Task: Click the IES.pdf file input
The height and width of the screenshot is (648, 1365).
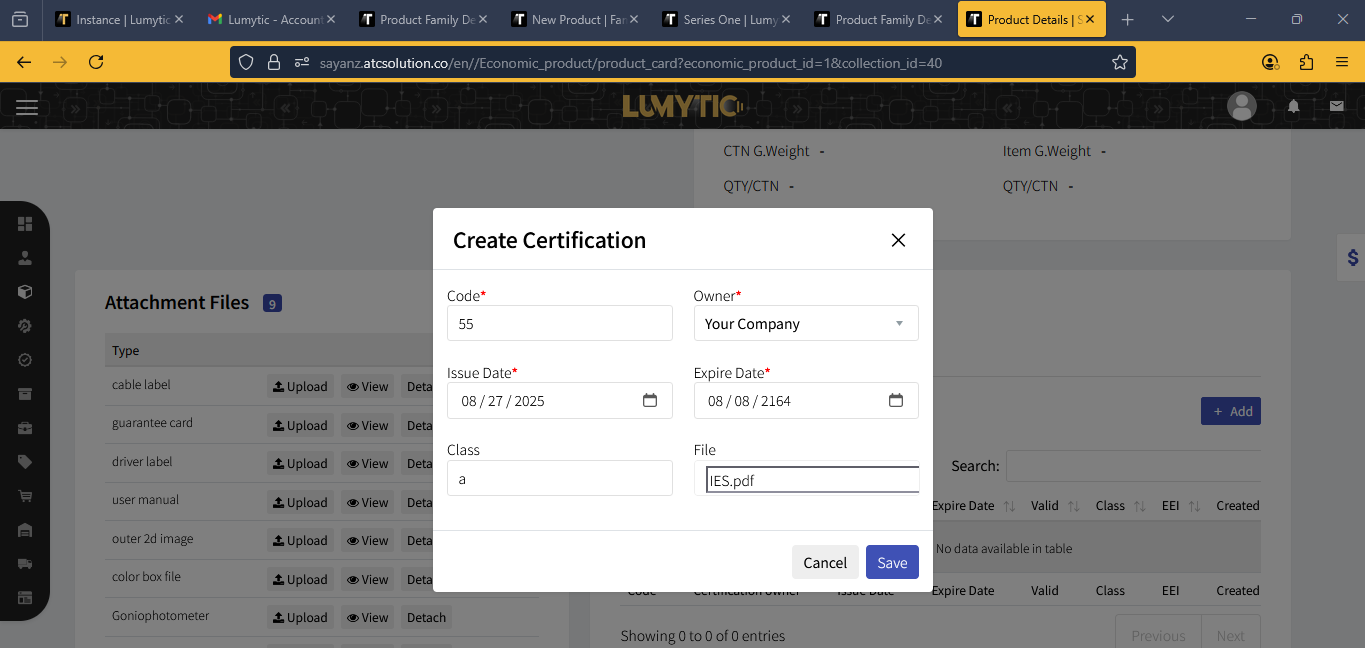Action: [x=811, y=480]
